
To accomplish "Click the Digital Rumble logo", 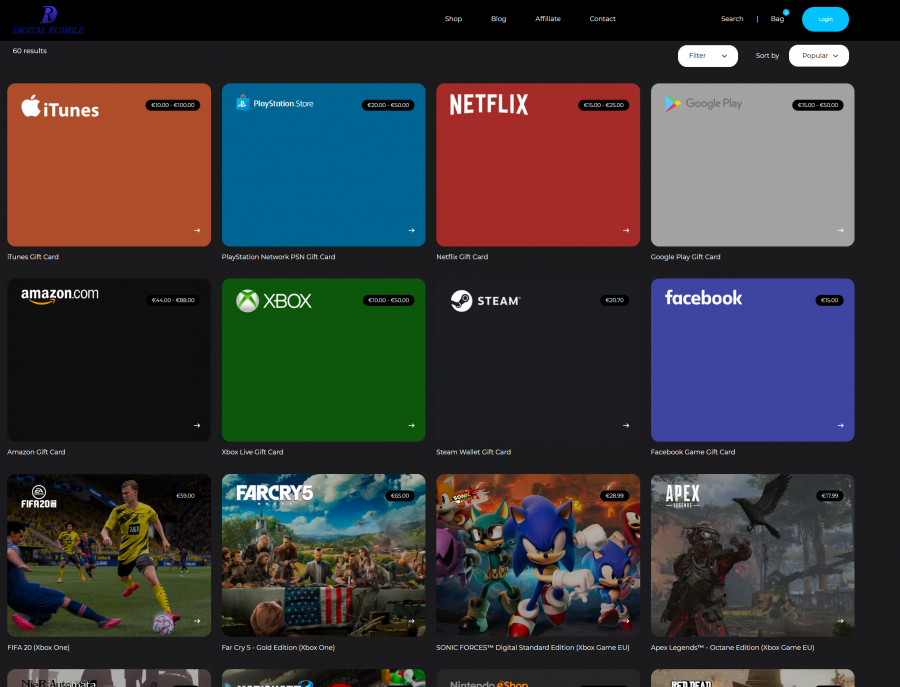I will tap(49, 20).
